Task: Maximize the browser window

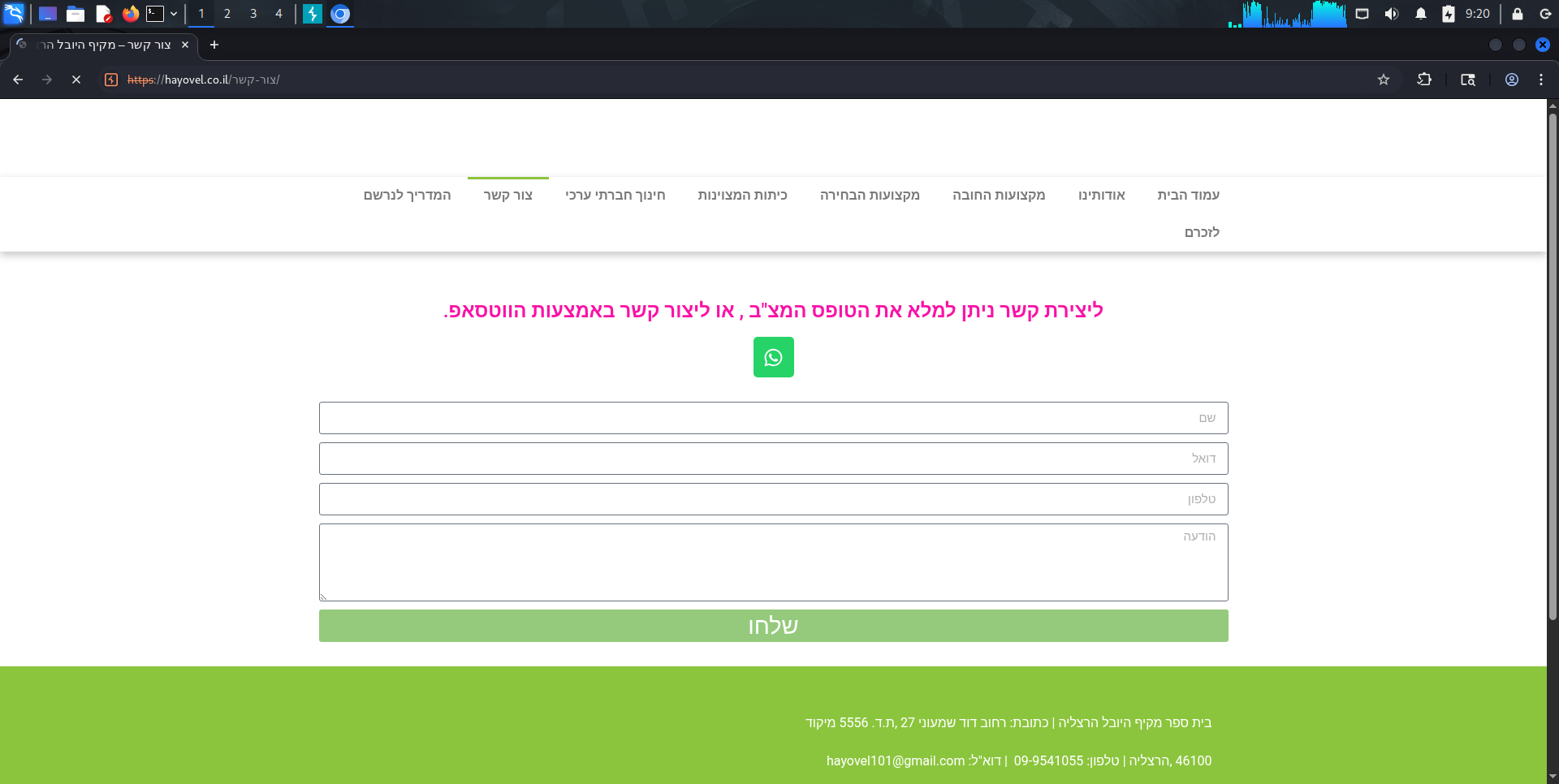Action: [1519, 45]
